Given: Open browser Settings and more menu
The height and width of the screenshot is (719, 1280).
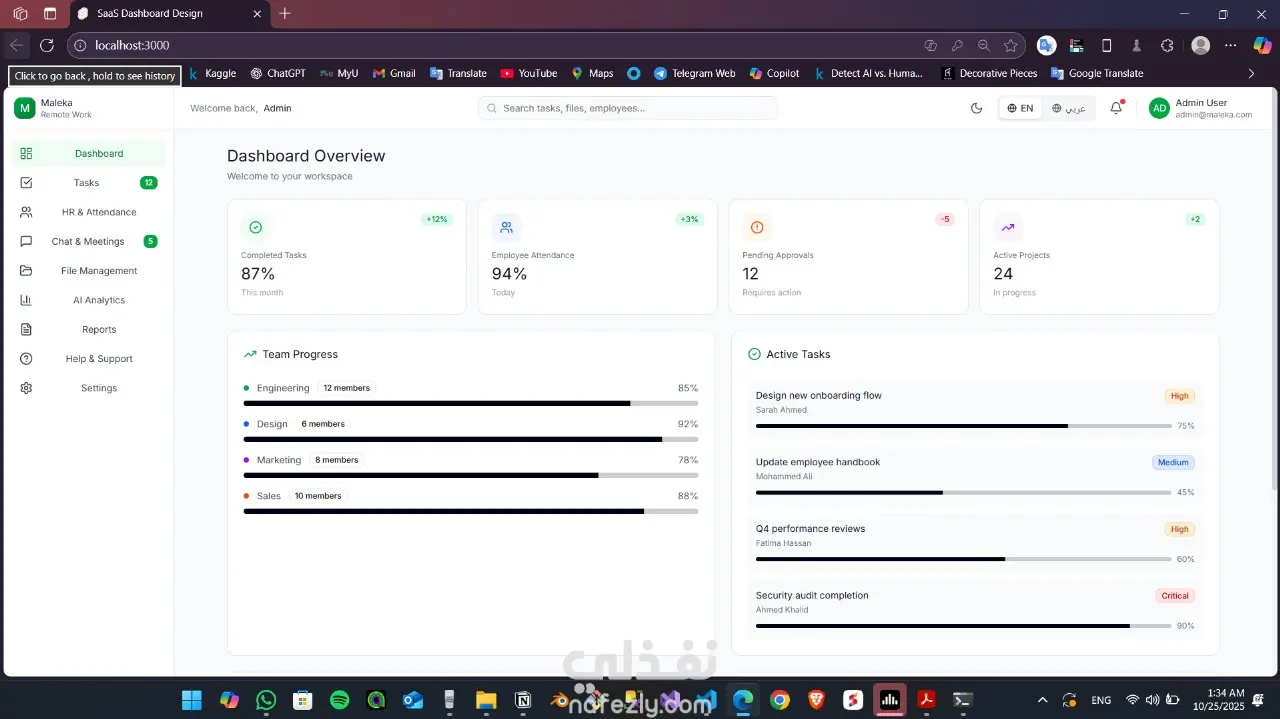Looking at the screenshot, I should (1231, 45).
